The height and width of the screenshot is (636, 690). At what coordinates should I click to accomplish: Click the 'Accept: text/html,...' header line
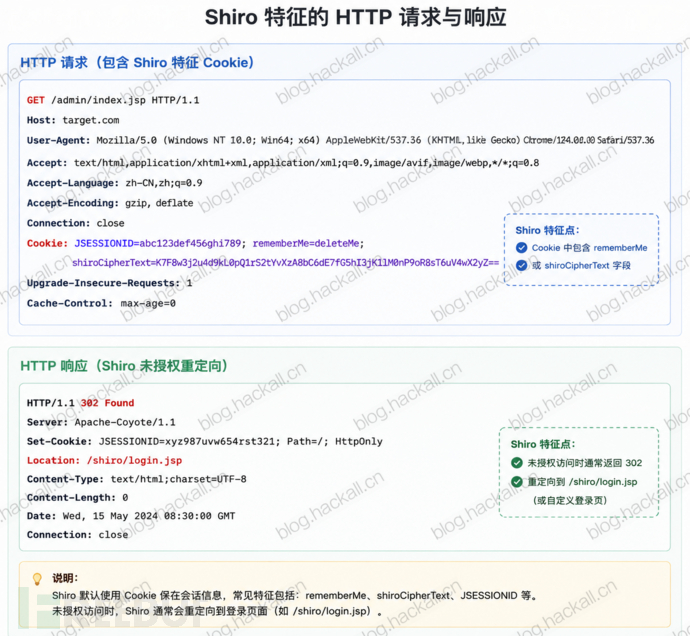283,163
